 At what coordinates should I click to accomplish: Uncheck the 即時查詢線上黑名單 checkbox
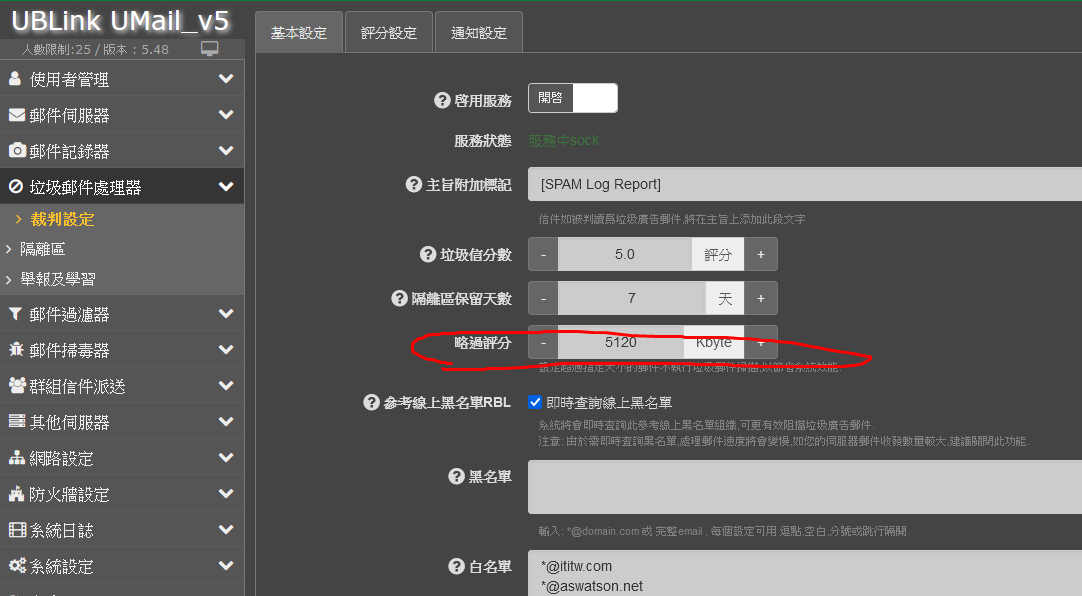pos(535,403)
